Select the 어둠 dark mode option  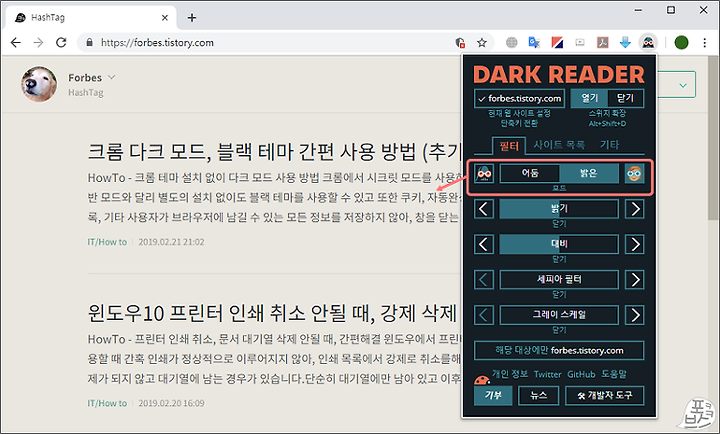click(x=529, y=174)
